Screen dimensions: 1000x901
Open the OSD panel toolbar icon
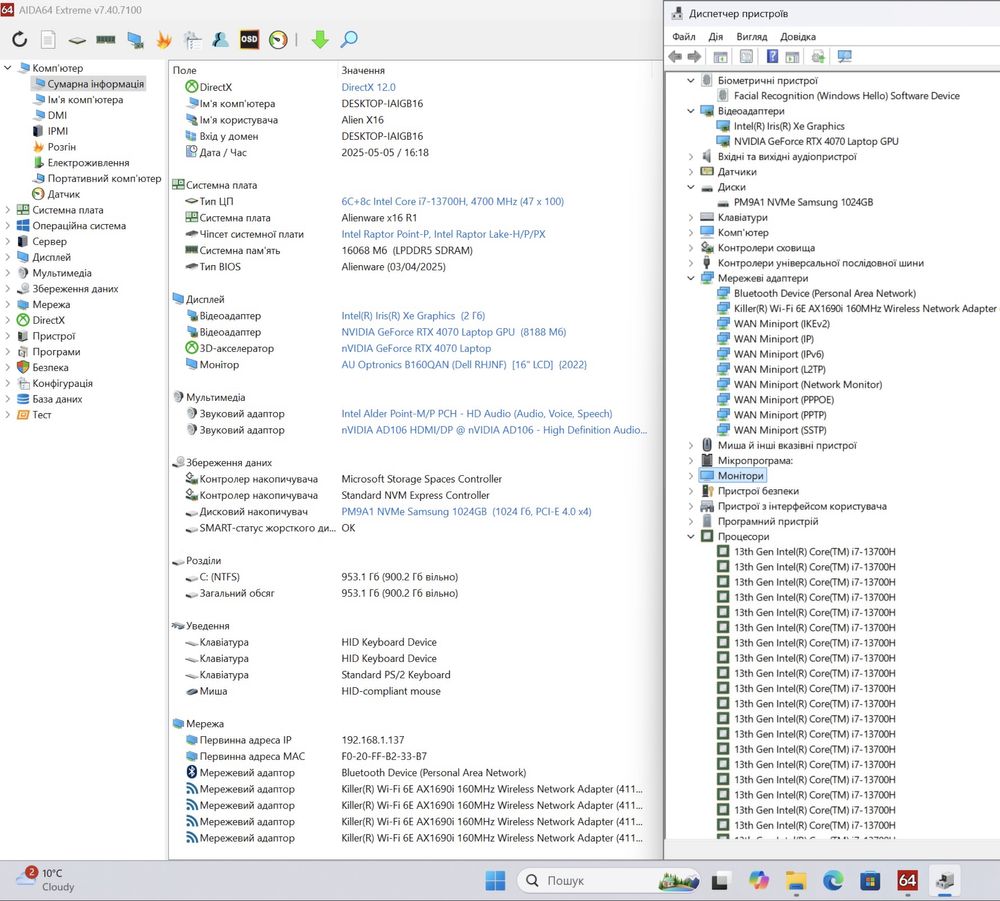249,40
